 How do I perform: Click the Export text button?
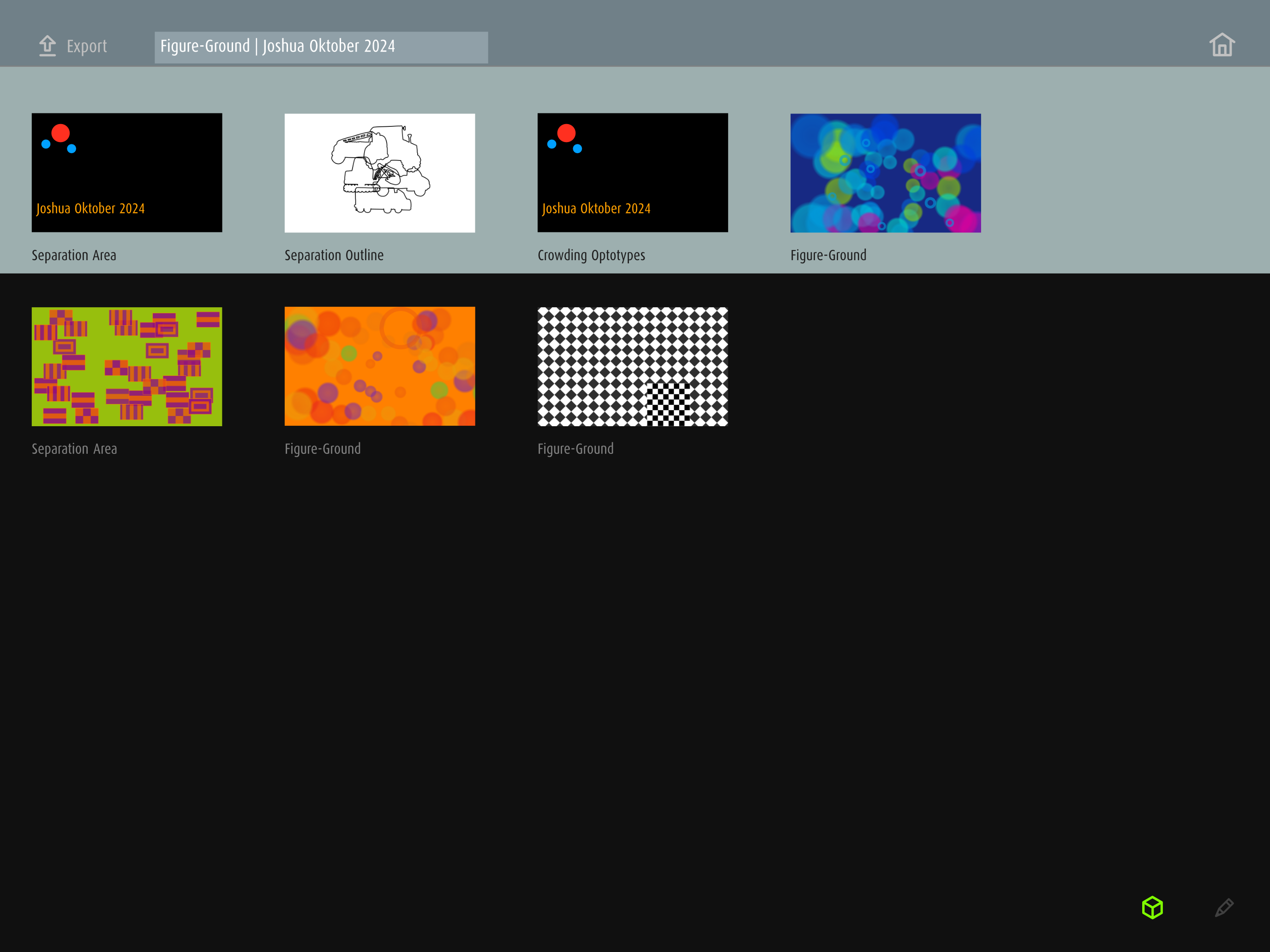coord(87,47)
